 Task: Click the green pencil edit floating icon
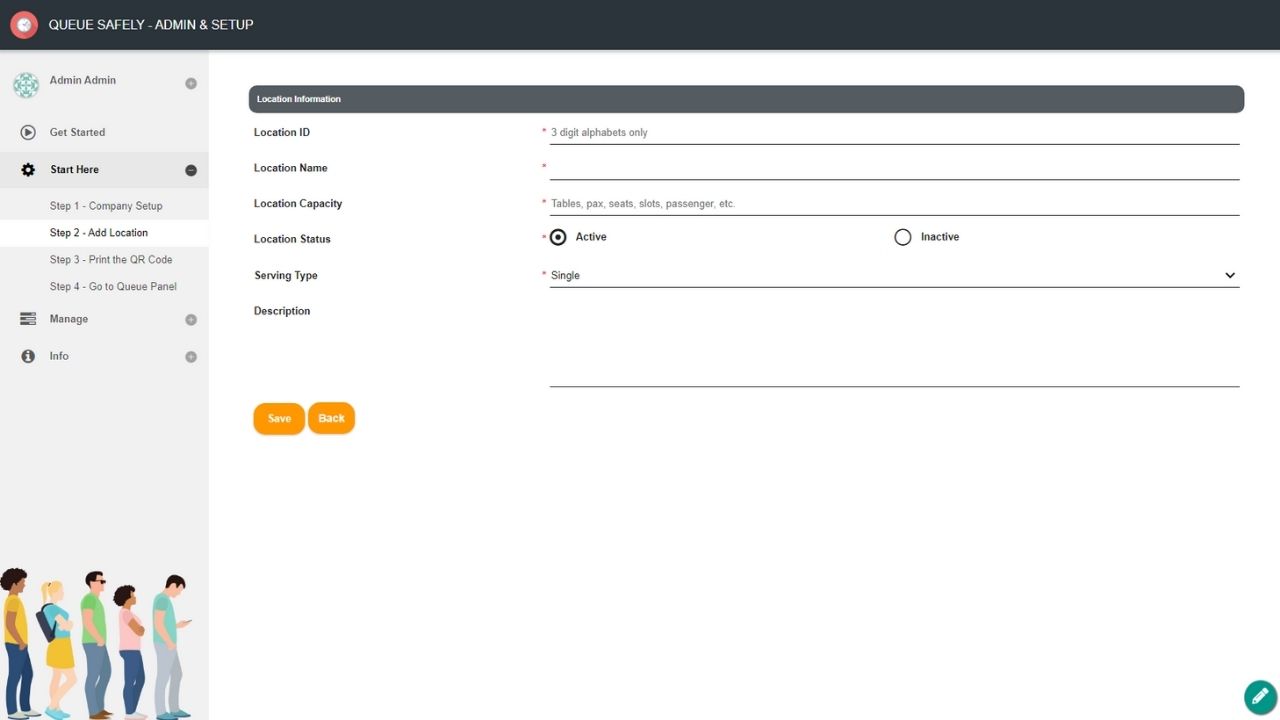(x=1259, y=697)
